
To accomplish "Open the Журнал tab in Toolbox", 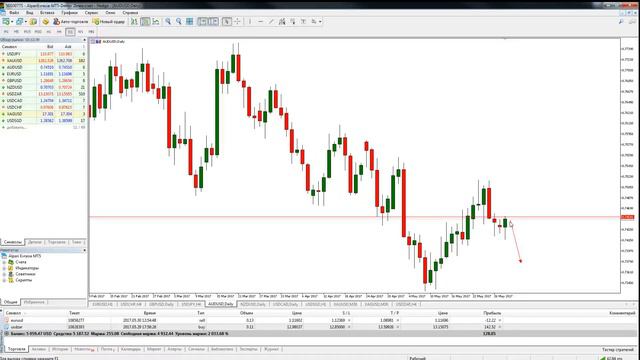I will 271,349.
